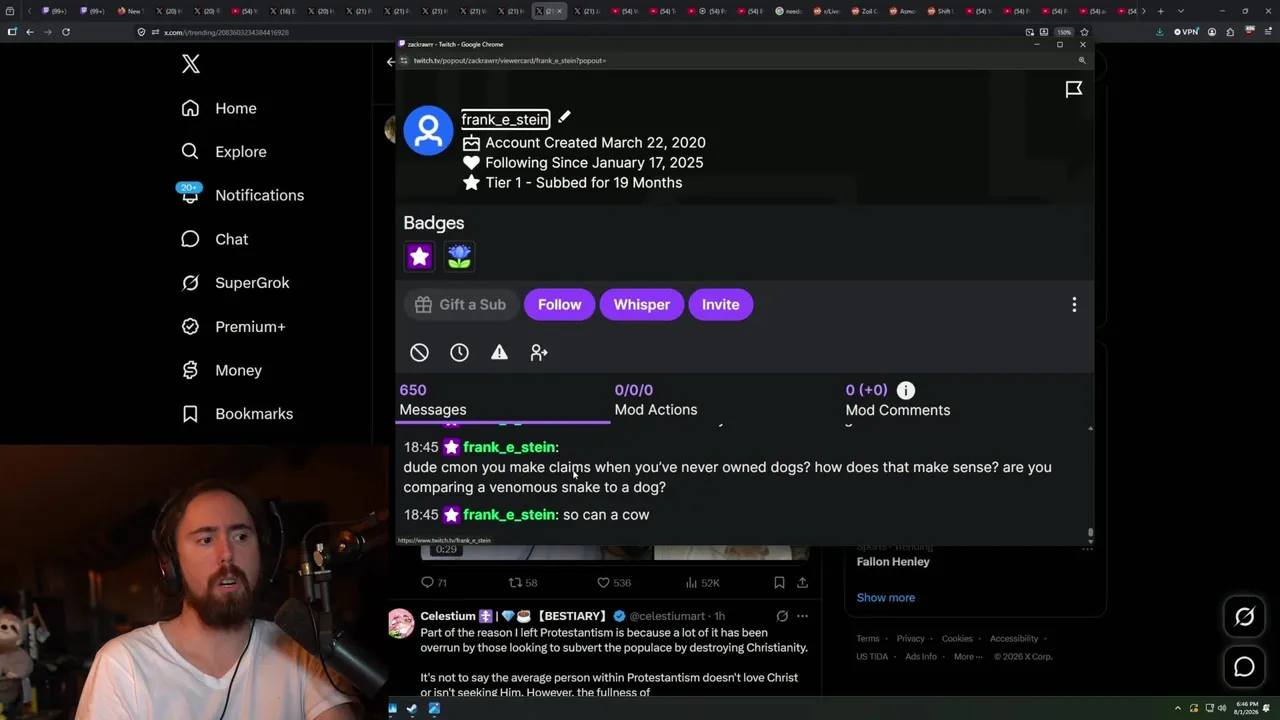Click the back arrow on the X page
Viewport: 1280px width, 720px height.
[x=391, y=62]
